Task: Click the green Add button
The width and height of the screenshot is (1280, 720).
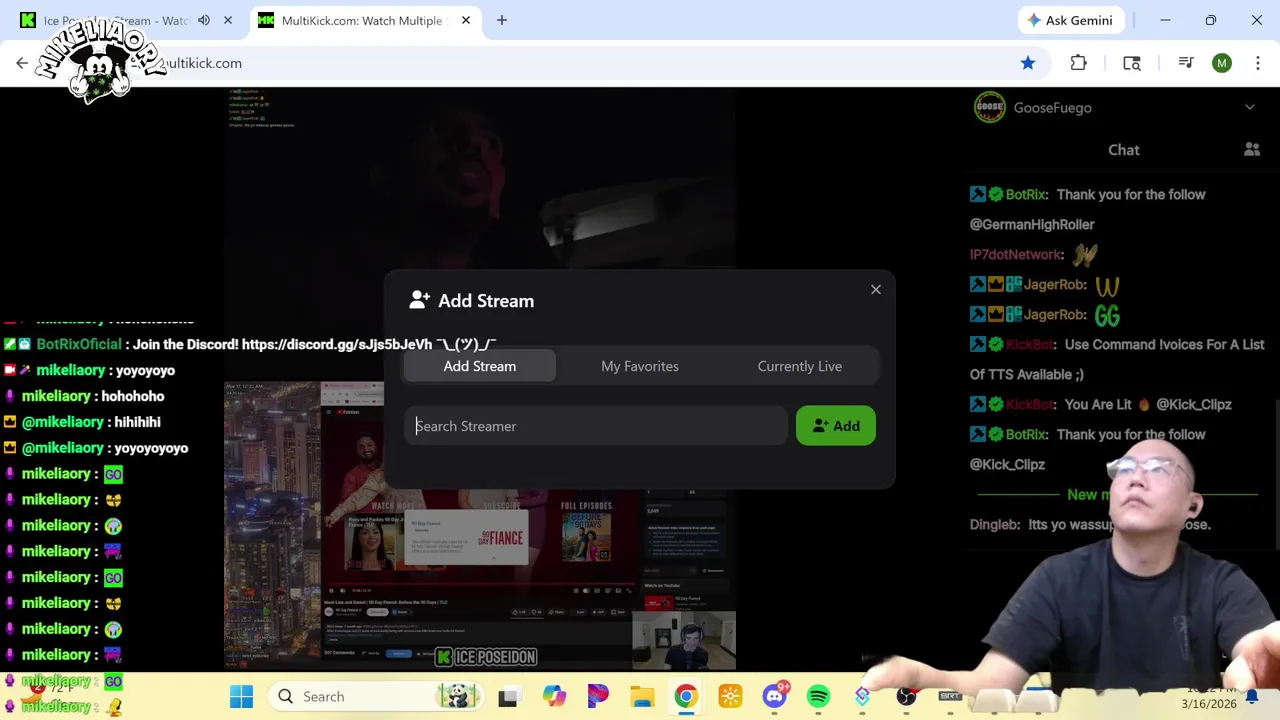Action: point(836,426)
